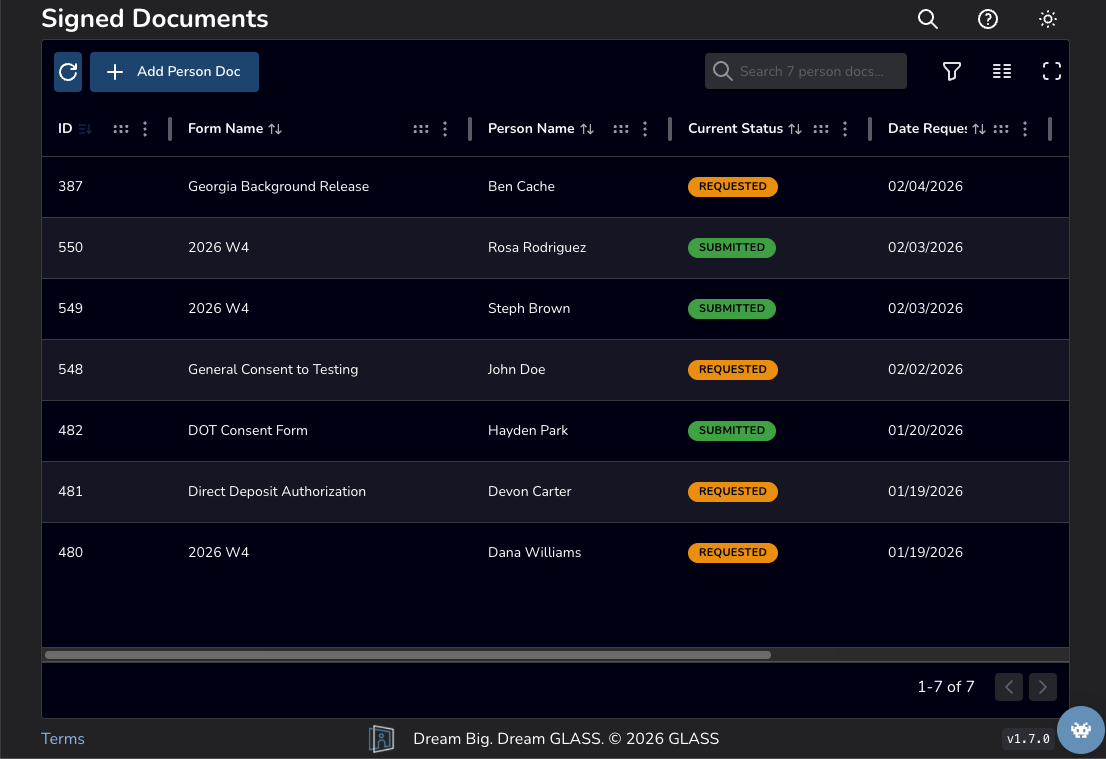Viewport: 1106px width, 759px height.
Task: Click the help question mark icon
Action: (987, 19)
